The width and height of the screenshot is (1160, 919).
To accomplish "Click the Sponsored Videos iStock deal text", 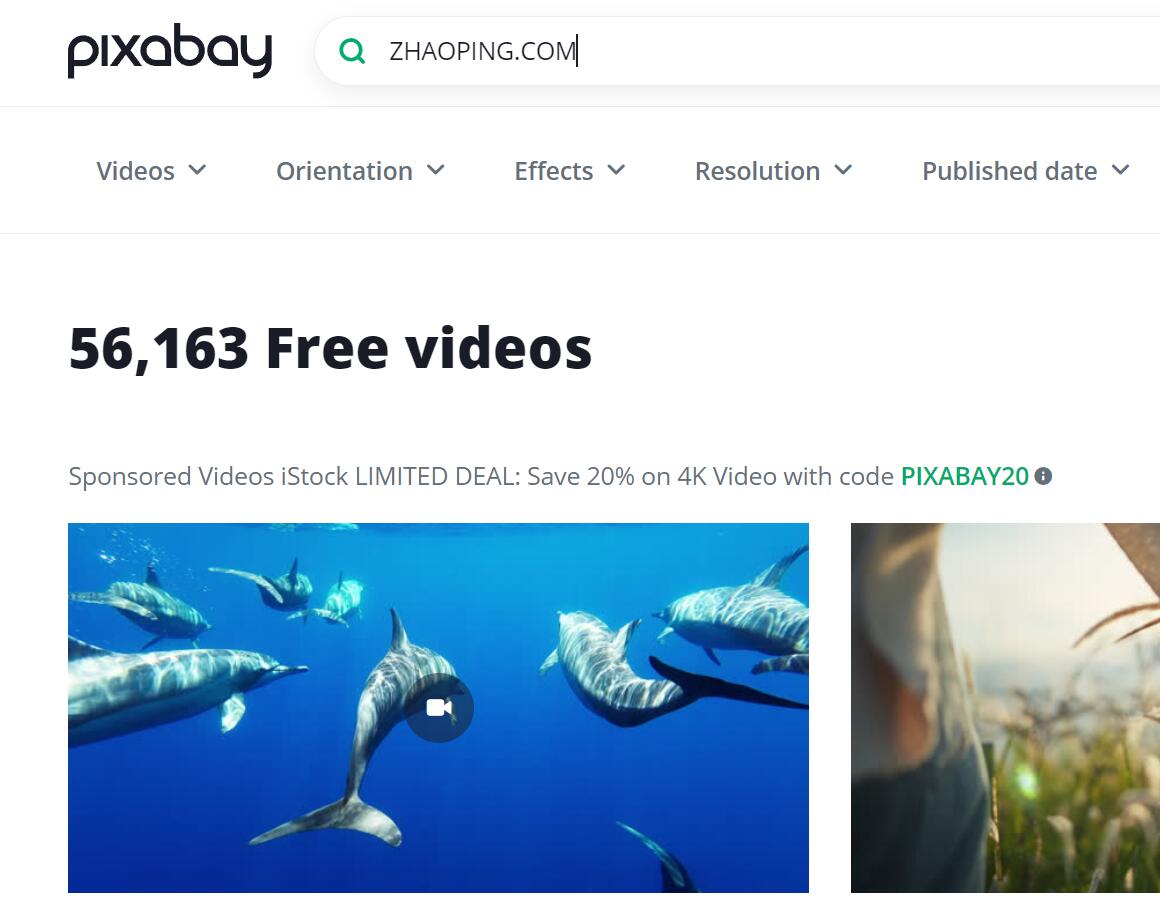I will point(481,476).
